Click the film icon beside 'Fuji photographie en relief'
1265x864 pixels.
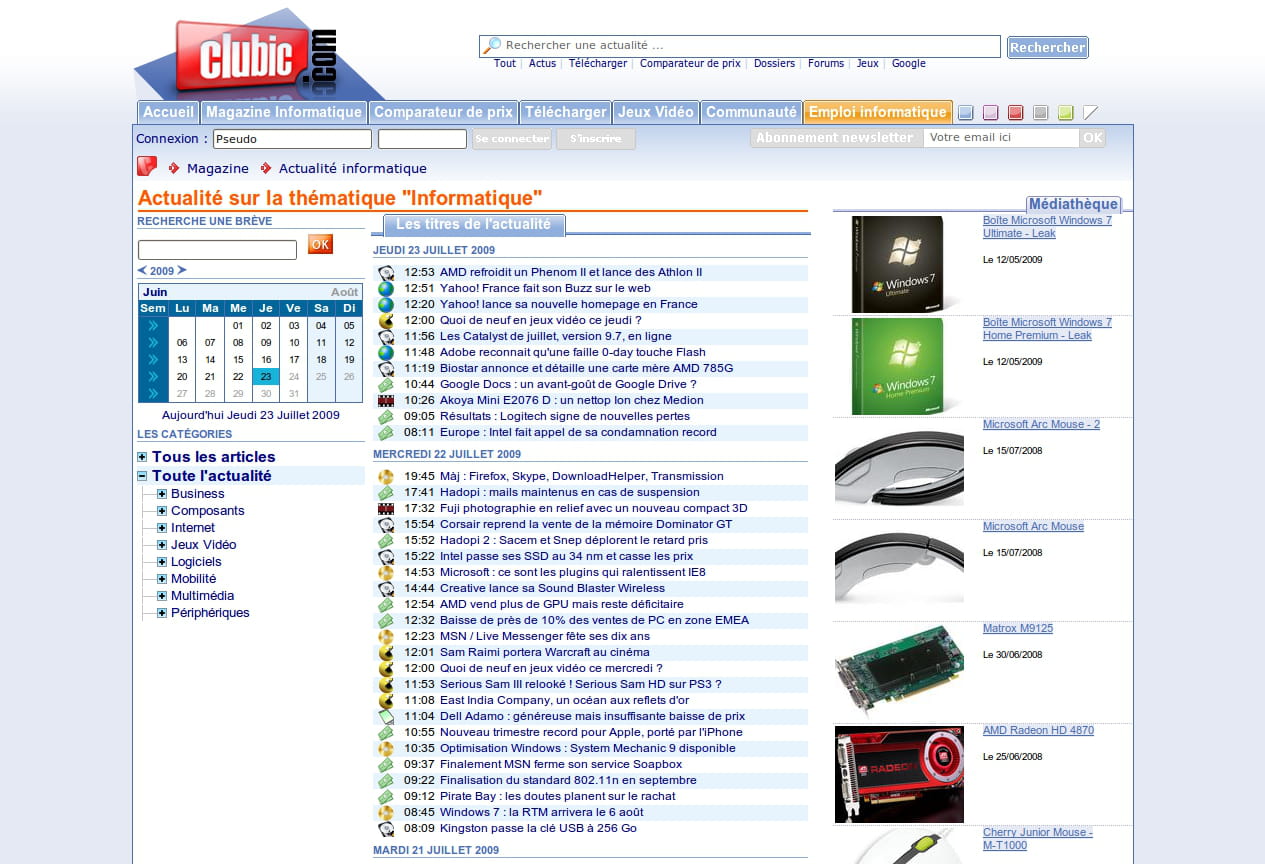[386, 508]
